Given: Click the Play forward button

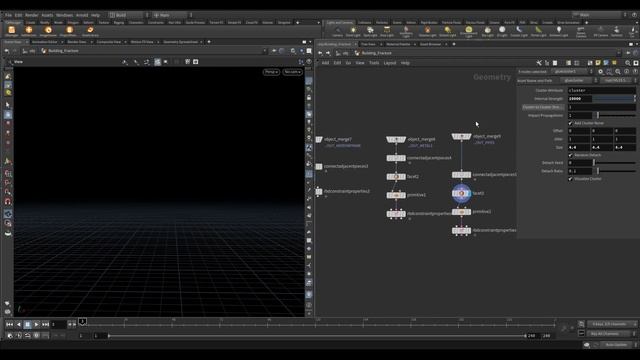Looking at the screenshot, I should (36, 324).
